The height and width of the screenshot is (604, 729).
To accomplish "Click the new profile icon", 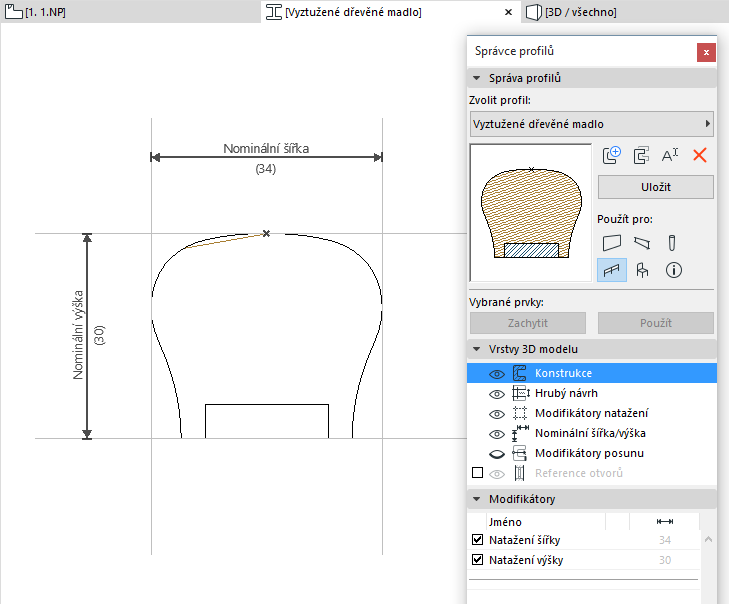I will pyautogui.click(x=612, y=155).
